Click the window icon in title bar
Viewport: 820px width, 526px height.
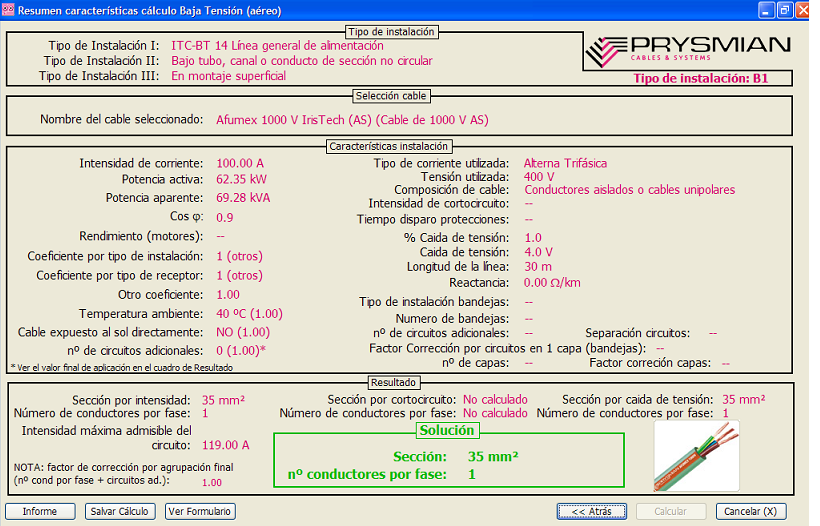(x=8, y=10)
